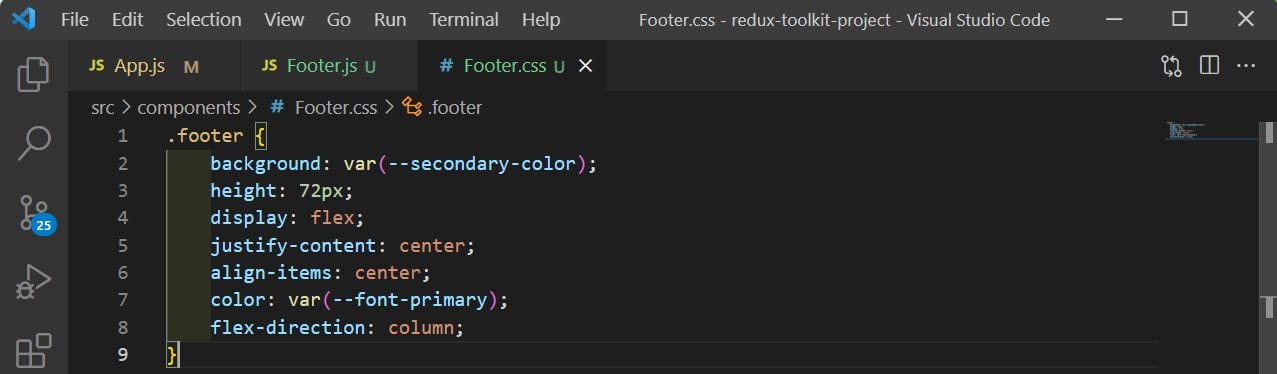
Task: Open the File menu
Action: tap(75, 19)
